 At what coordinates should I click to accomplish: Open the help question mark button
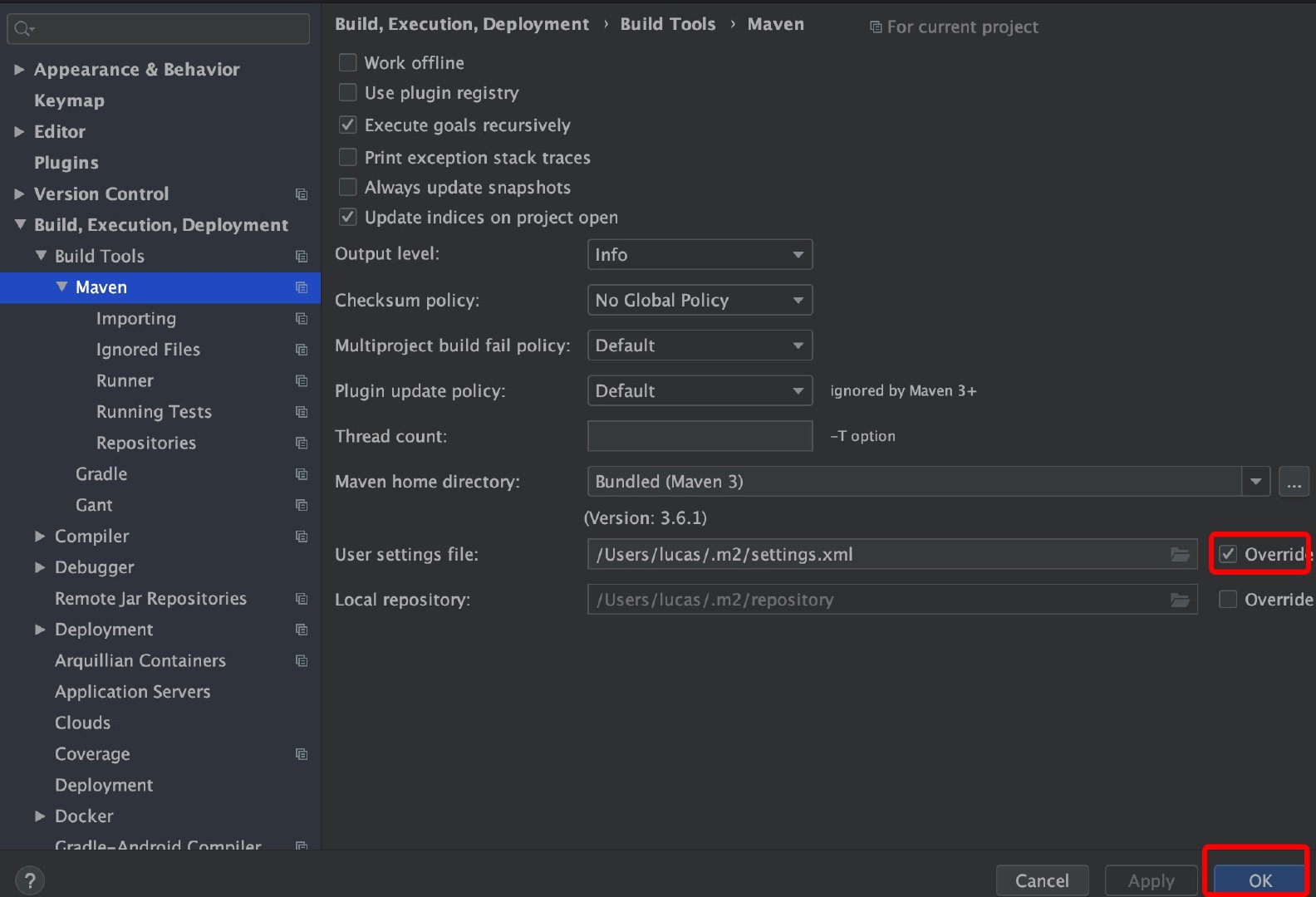[29, 880]
